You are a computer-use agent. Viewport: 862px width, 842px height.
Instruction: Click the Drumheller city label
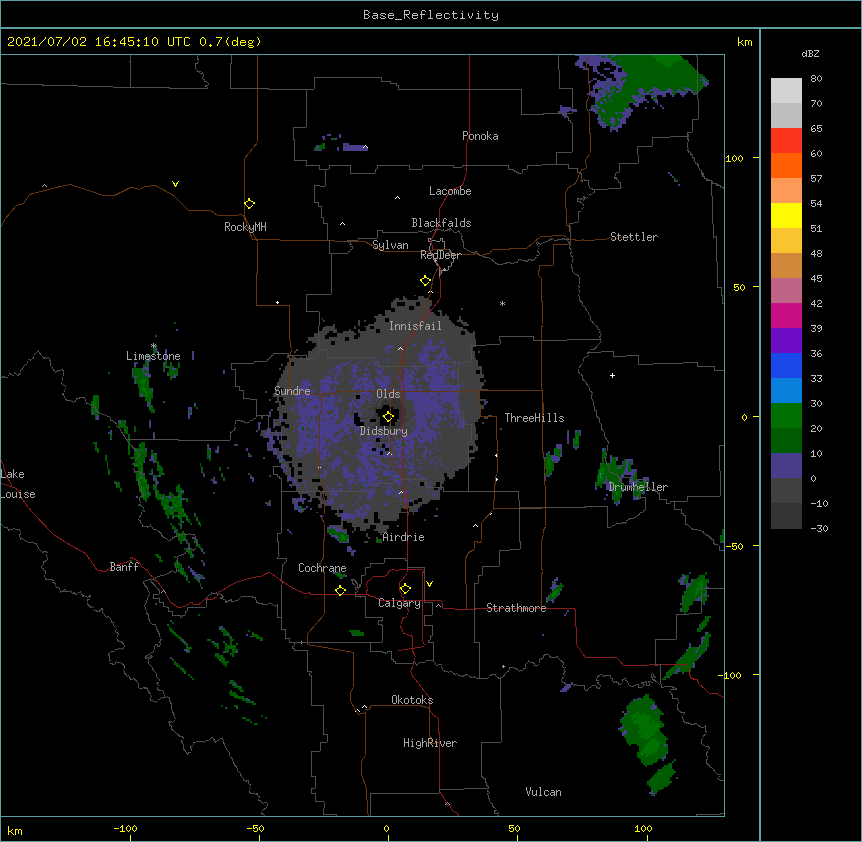pyautogui.click(x=638, y=487)
